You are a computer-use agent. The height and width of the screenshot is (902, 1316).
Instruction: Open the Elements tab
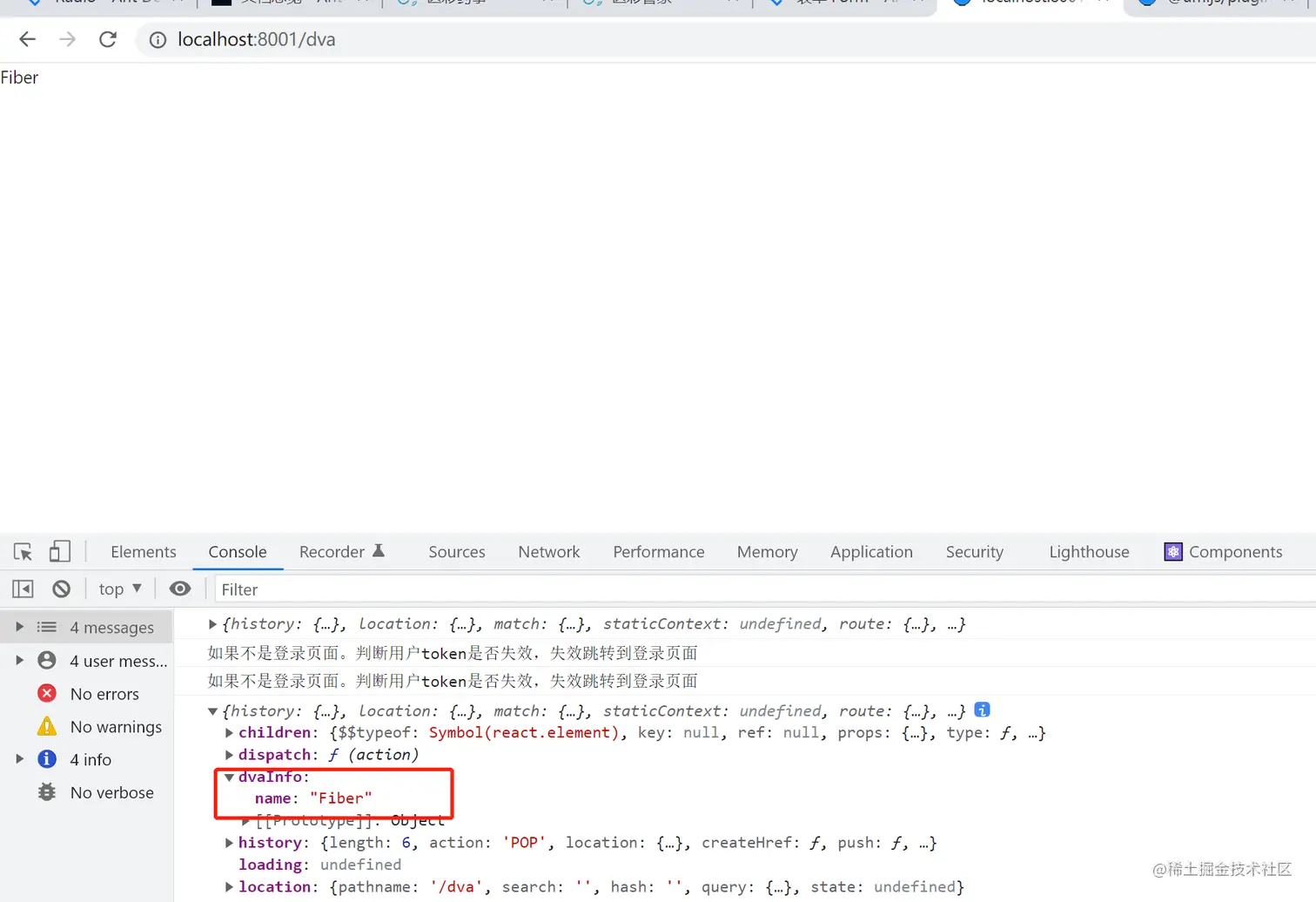click(144, 552)
